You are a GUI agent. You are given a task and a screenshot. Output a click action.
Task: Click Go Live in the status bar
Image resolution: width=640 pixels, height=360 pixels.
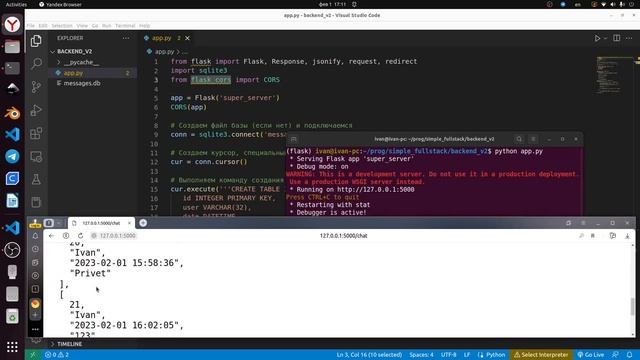(591, 355)
